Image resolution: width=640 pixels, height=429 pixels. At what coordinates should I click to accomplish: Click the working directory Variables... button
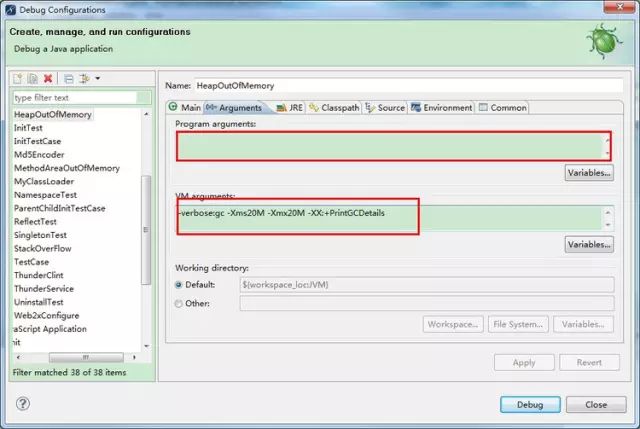point(583,325)
